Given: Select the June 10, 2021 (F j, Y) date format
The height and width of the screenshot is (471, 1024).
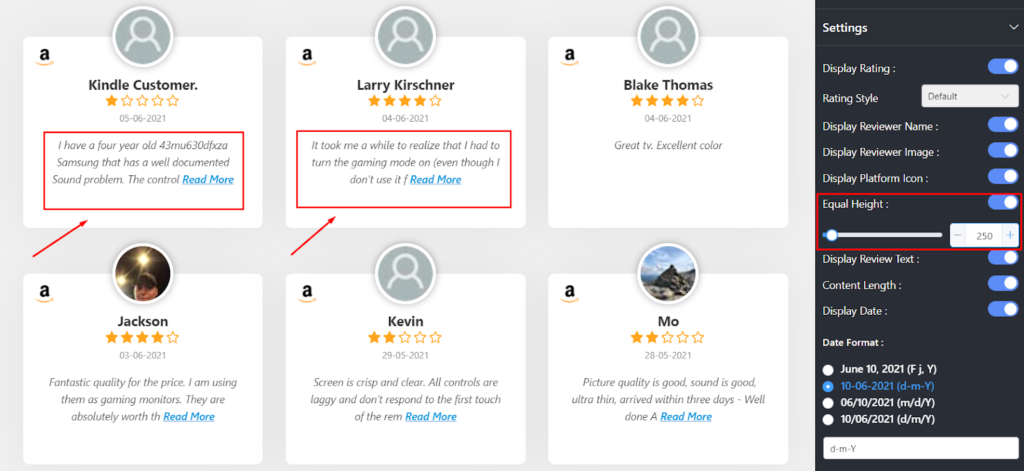Looking at the screenshot, I should (x=828, y=370).
